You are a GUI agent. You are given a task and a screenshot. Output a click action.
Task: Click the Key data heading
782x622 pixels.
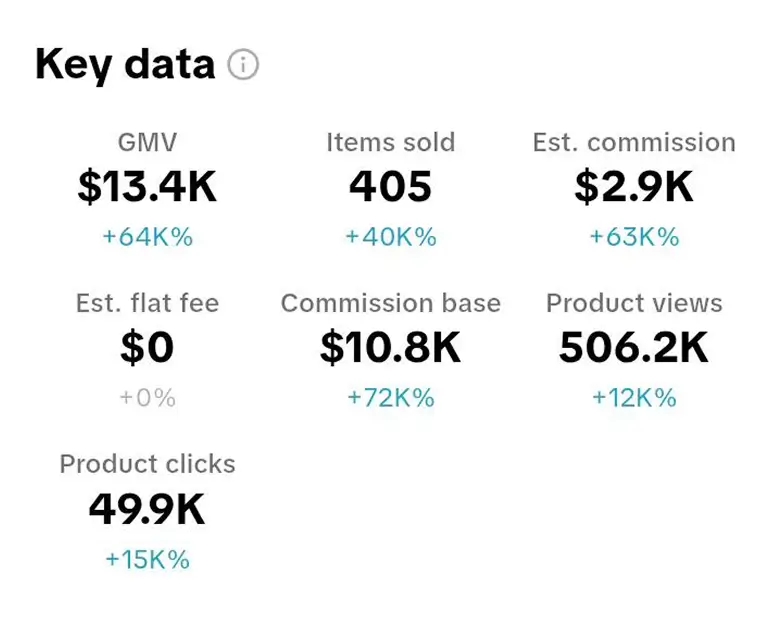125,64
